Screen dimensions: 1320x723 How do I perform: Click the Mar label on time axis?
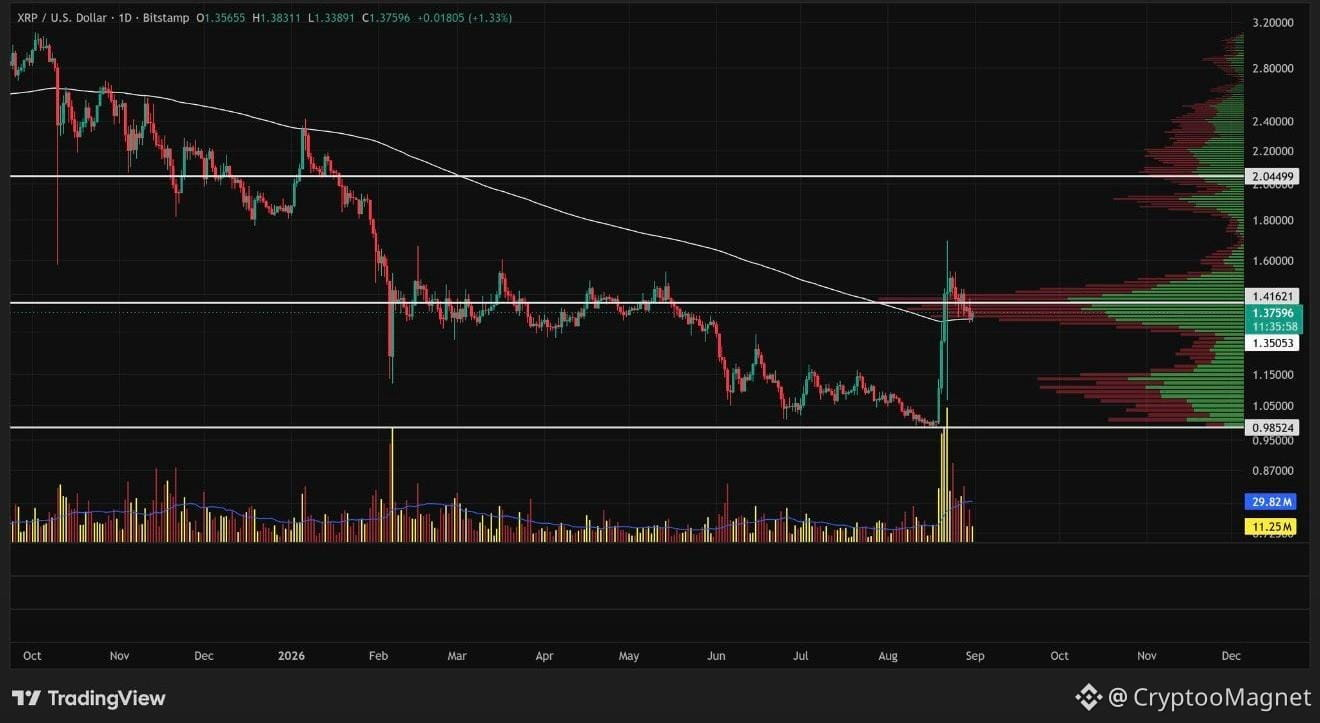[457, 656]
